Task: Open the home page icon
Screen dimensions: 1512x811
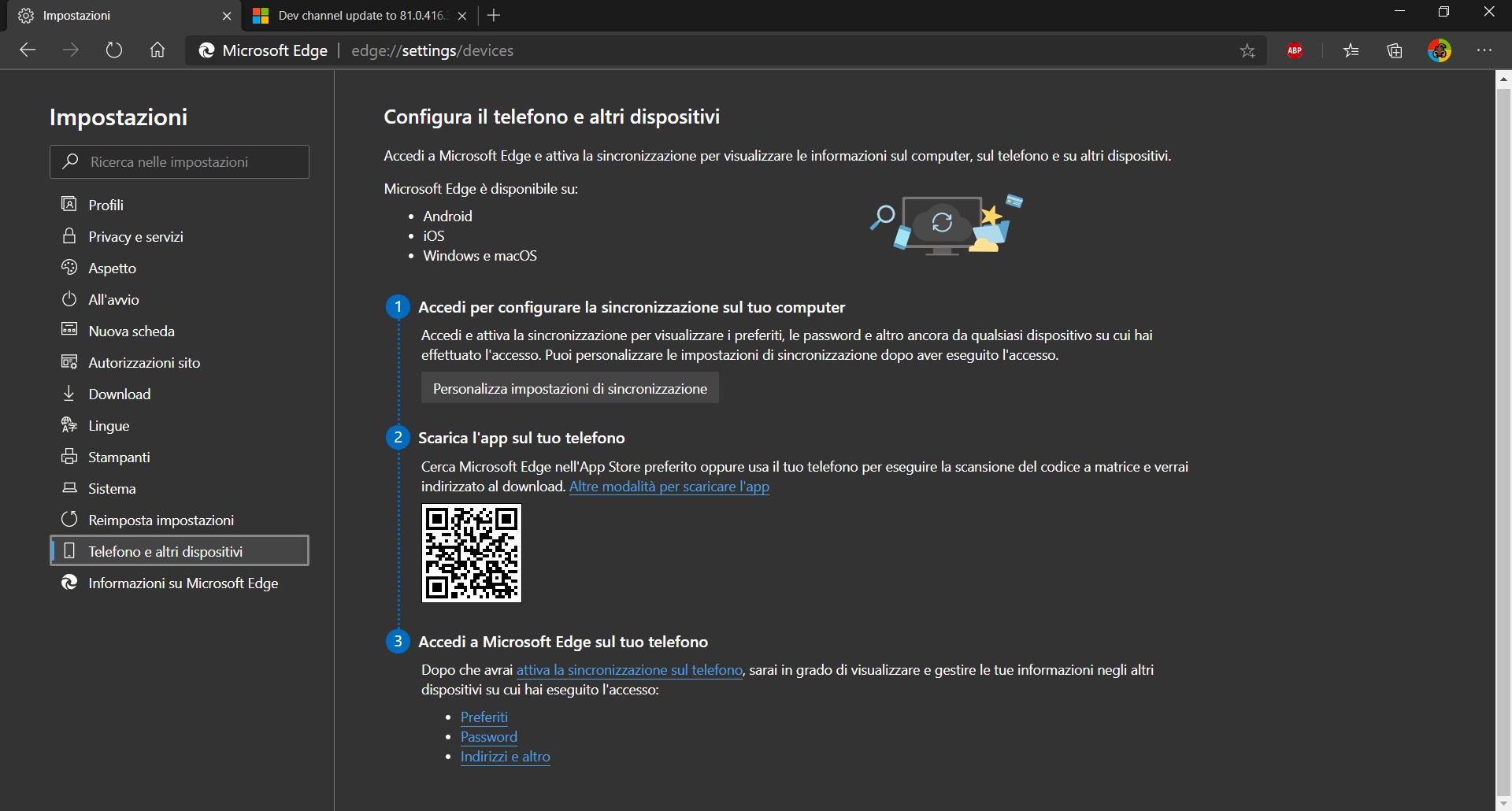Action: [157, 50]
